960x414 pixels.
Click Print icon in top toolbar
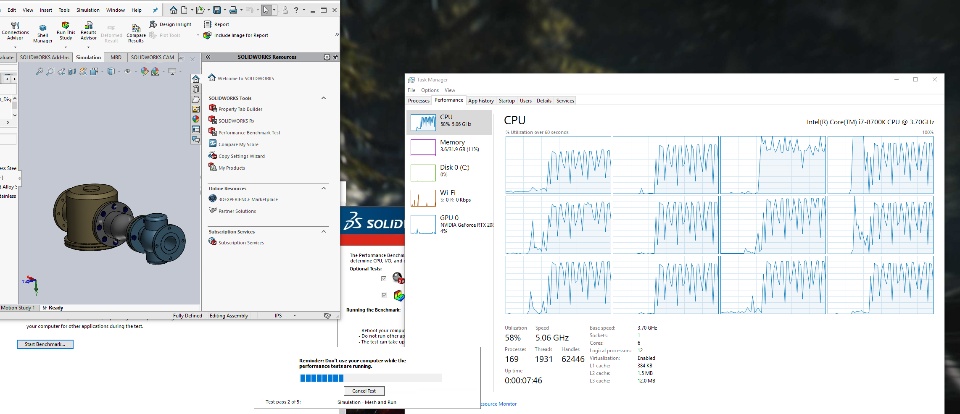[233, 10]
